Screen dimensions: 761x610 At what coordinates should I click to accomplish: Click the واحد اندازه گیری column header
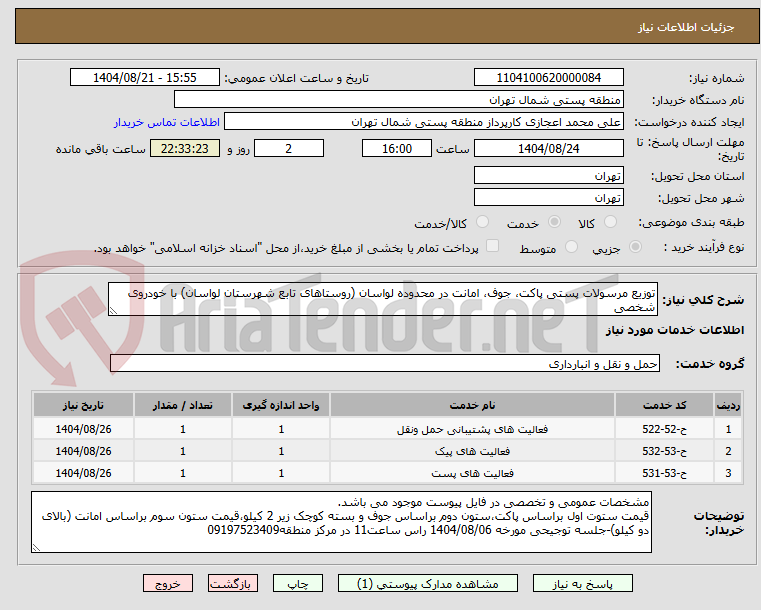click(x=281, y=405)
